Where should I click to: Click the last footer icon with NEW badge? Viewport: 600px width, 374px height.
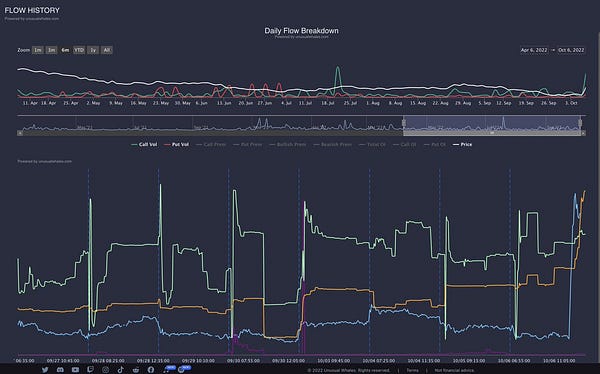(184, 369)
